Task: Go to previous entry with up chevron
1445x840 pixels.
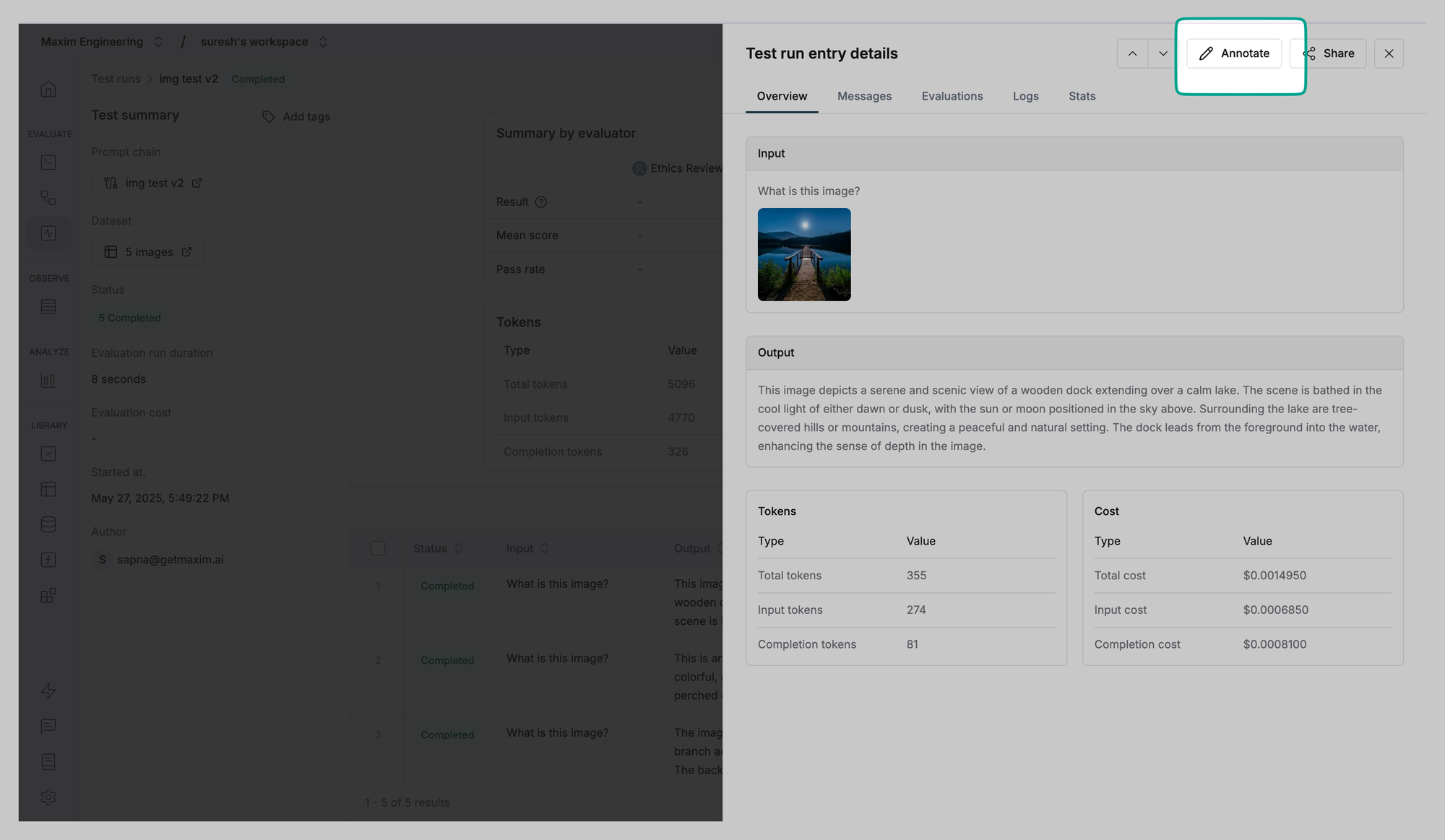Action: click(x=1132, y=53)
